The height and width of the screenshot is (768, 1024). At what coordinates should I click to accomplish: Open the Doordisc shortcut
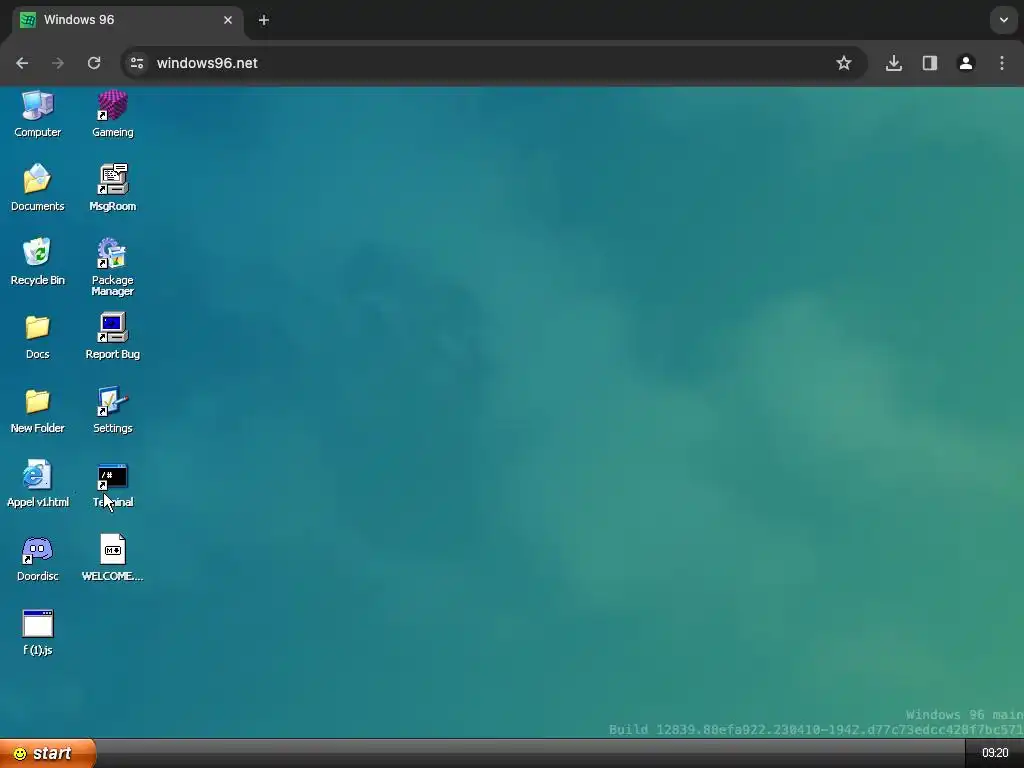pyautogui.click(x=37, y=558)
